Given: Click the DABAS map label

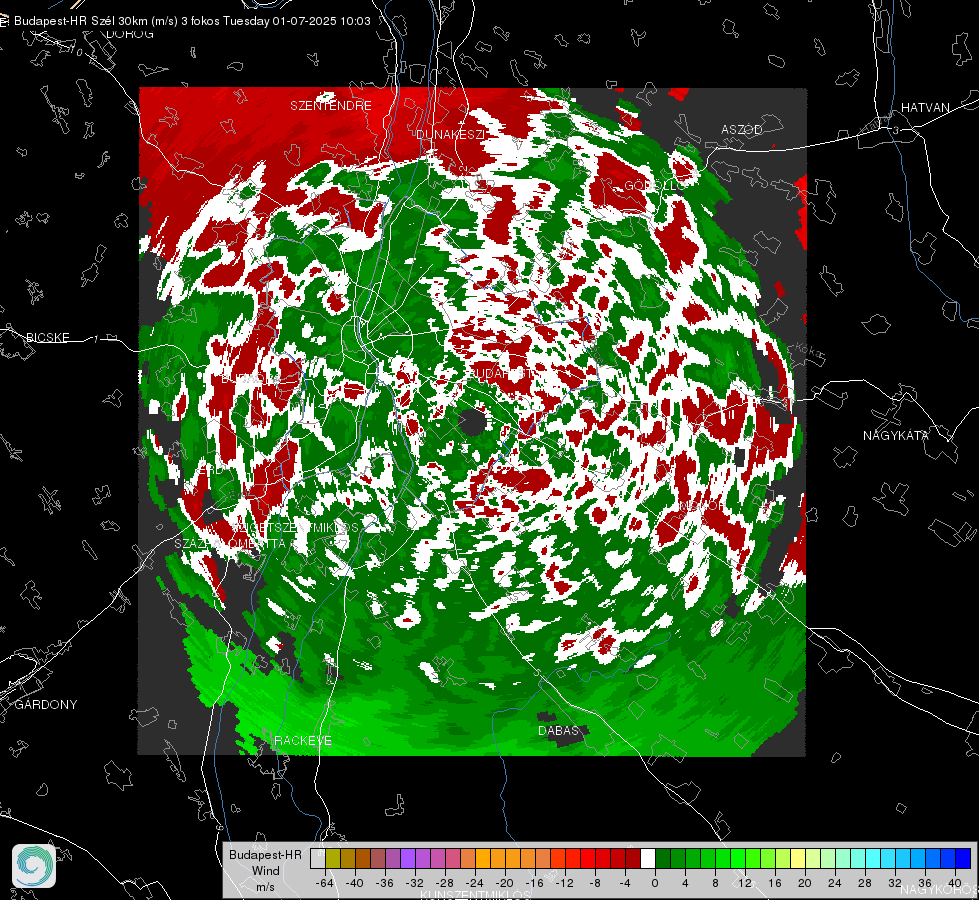Looking at the screenshot, I should (558, 730).
